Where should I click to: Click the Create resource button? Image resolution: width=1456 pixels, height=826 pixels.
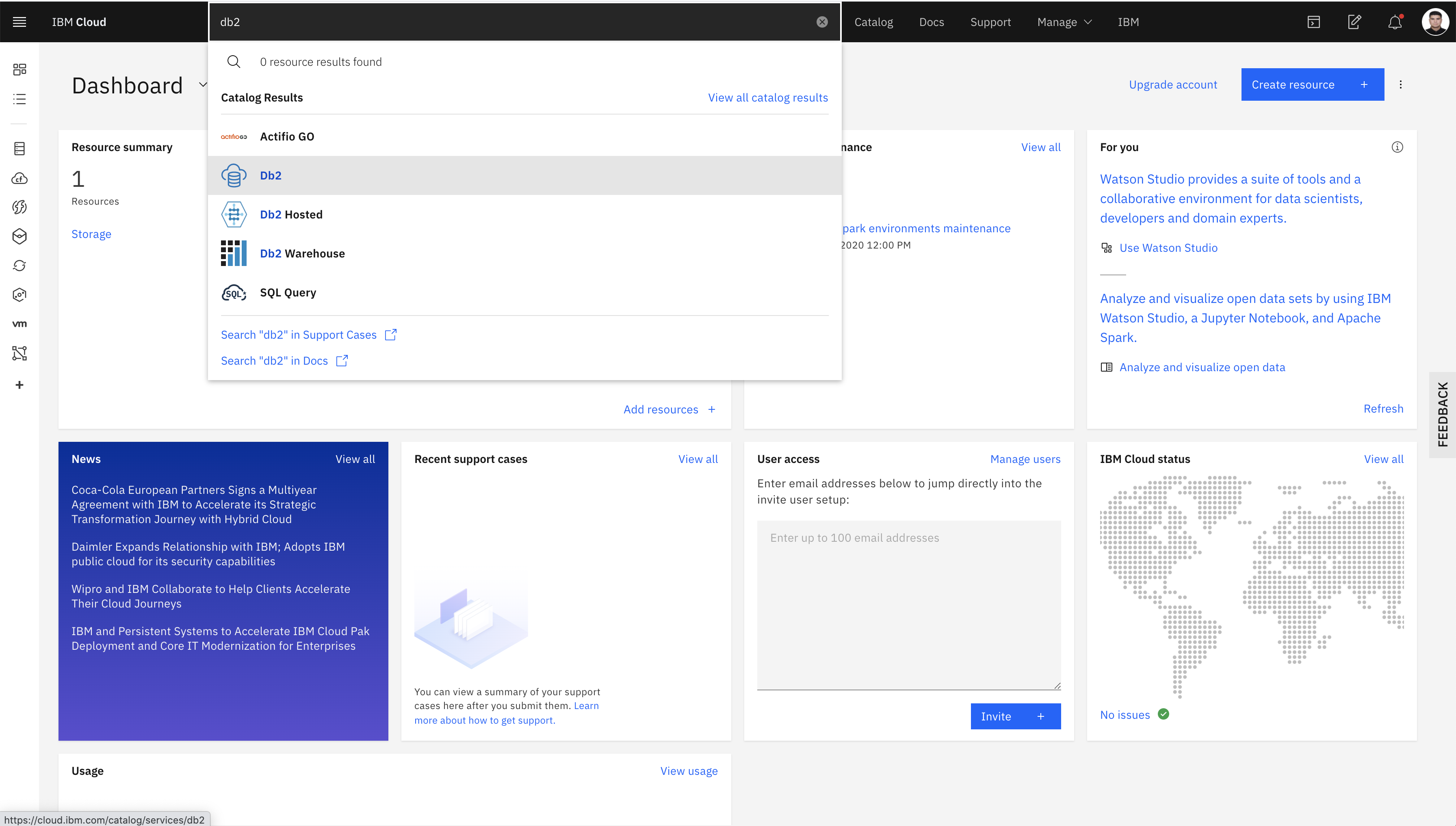(x=1312, y=84)
